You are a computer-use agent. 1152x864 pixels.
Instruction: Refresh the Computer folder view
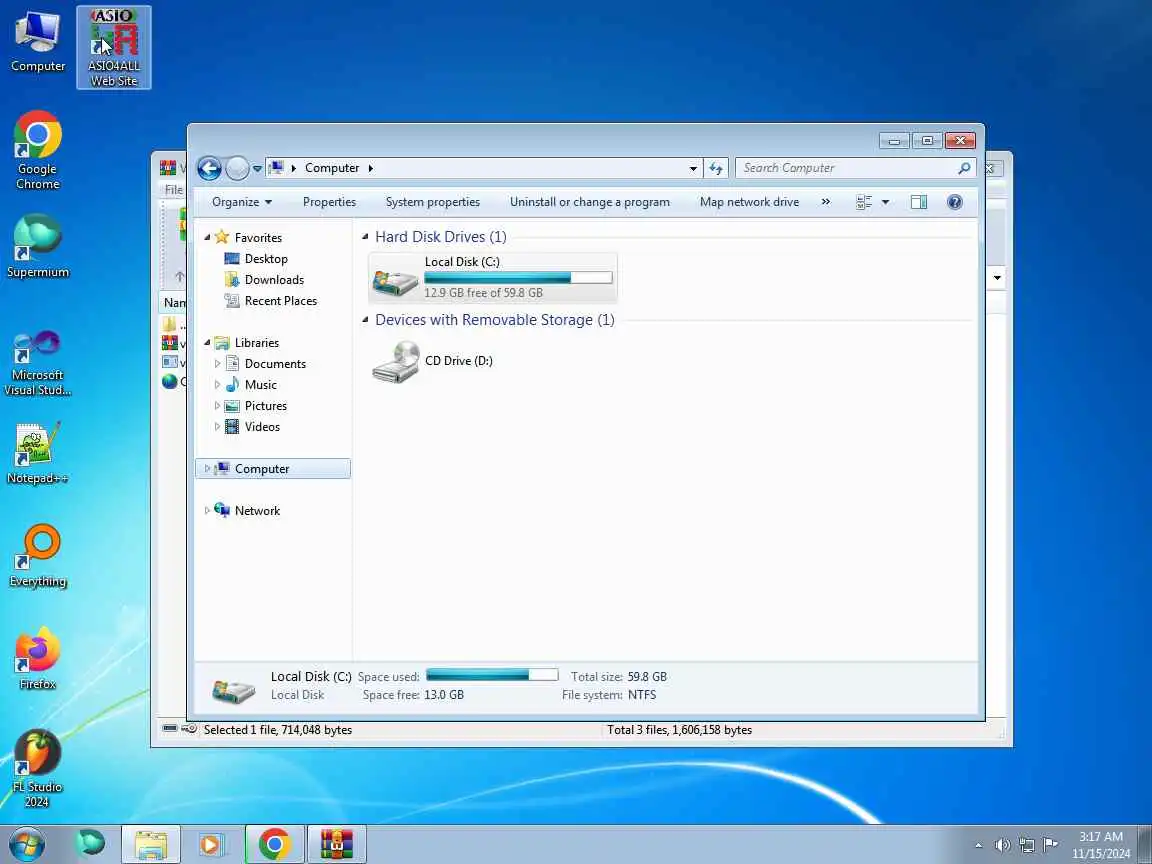pos(716,168)
